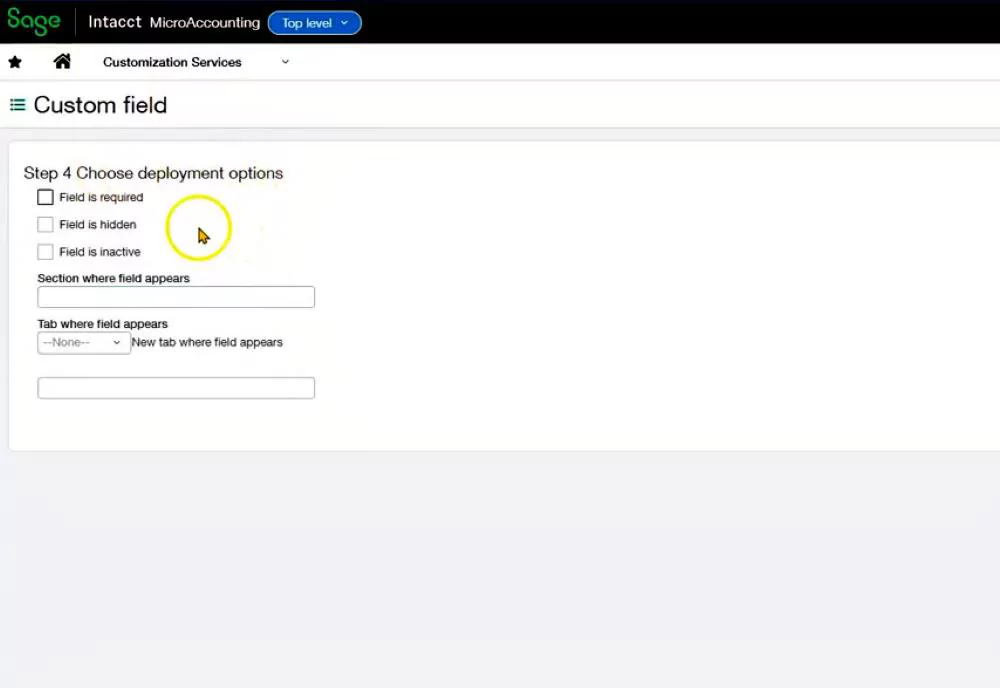Open the favorites star icon
Screen dimensions: 1000x688
15,62
